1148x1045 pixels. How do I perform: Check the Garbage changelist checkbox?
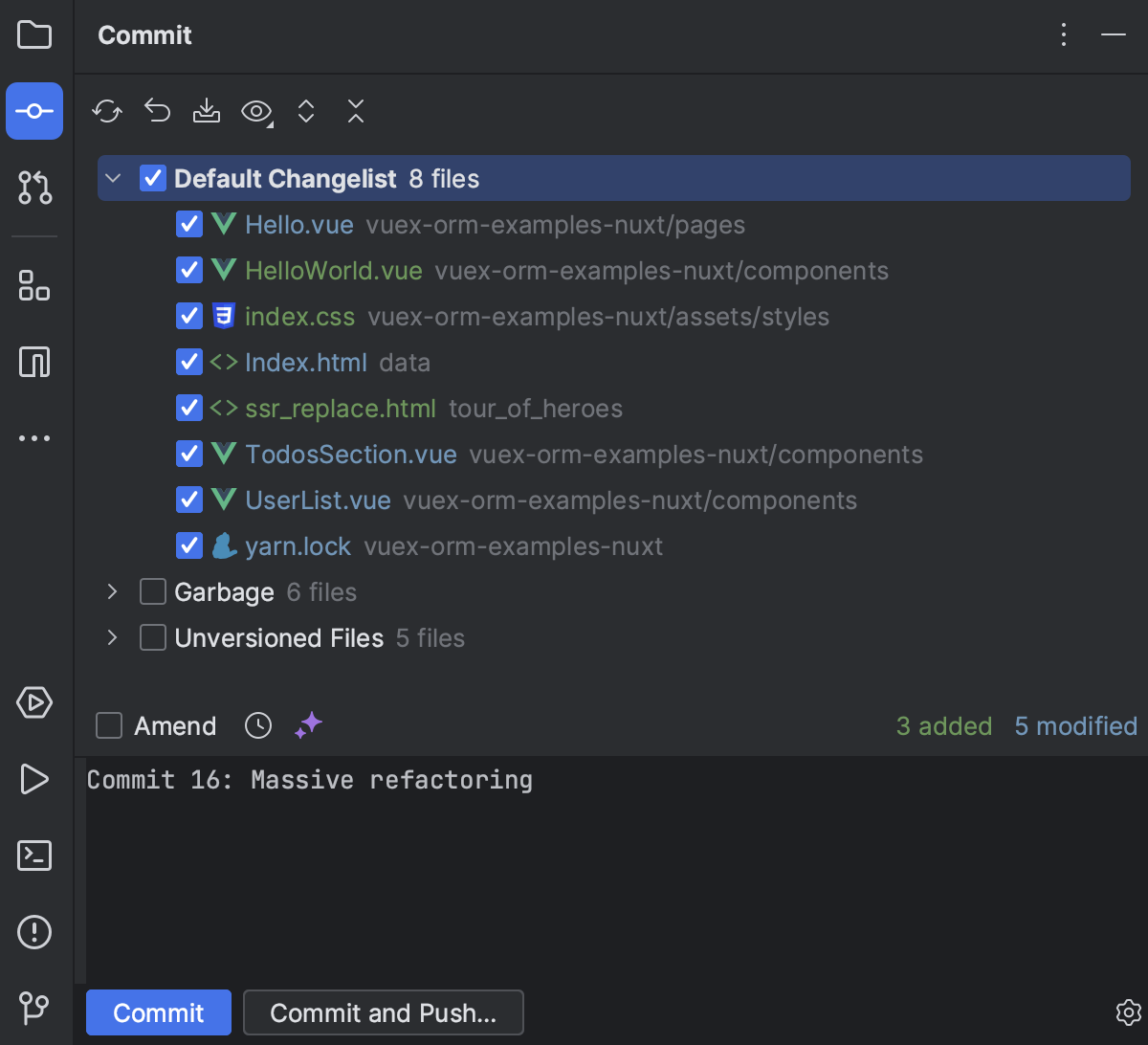click(x=153, y=592)
